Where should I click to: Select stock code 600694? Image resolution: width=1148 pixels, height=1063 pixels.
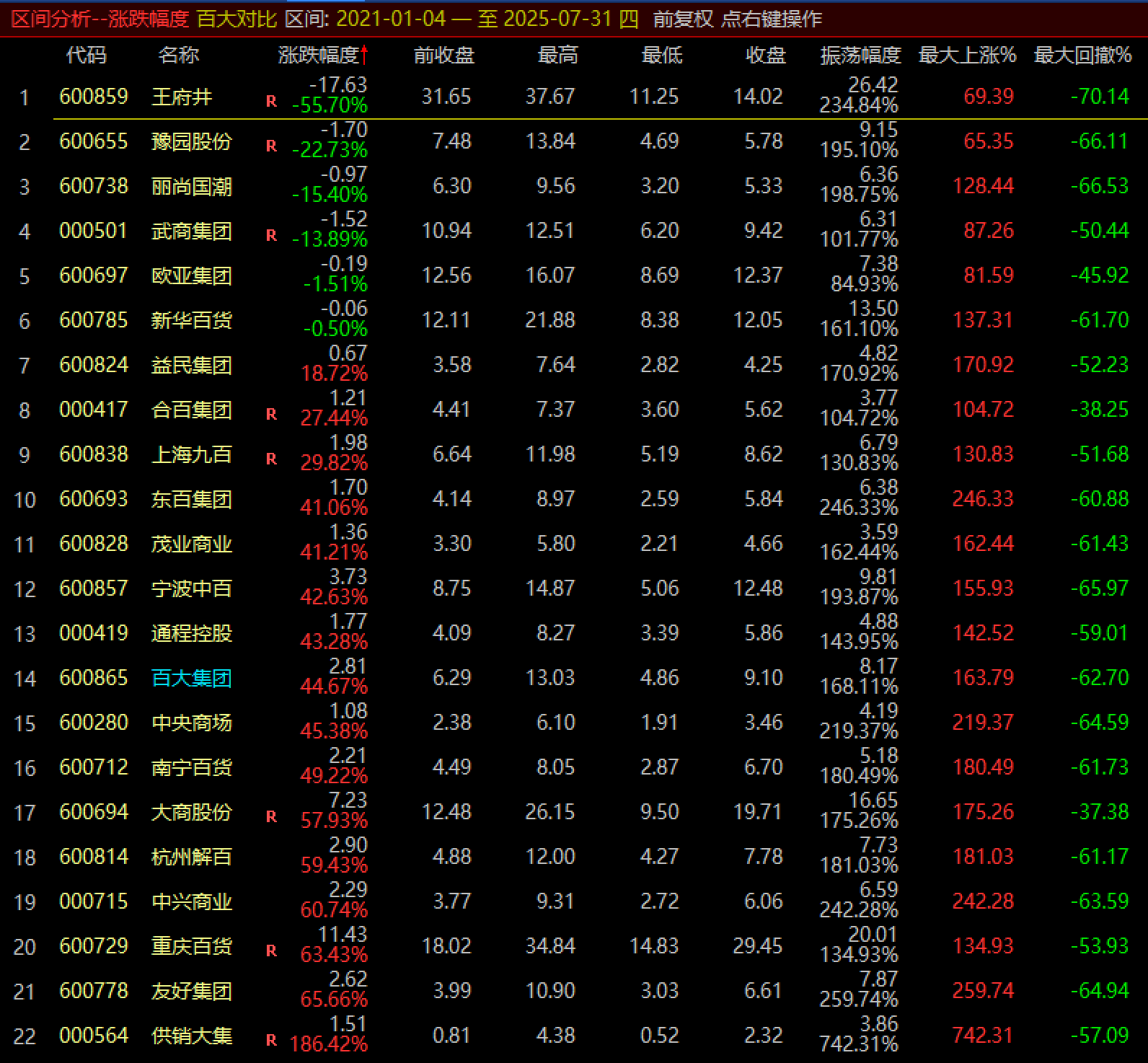[x=94, y=812]
